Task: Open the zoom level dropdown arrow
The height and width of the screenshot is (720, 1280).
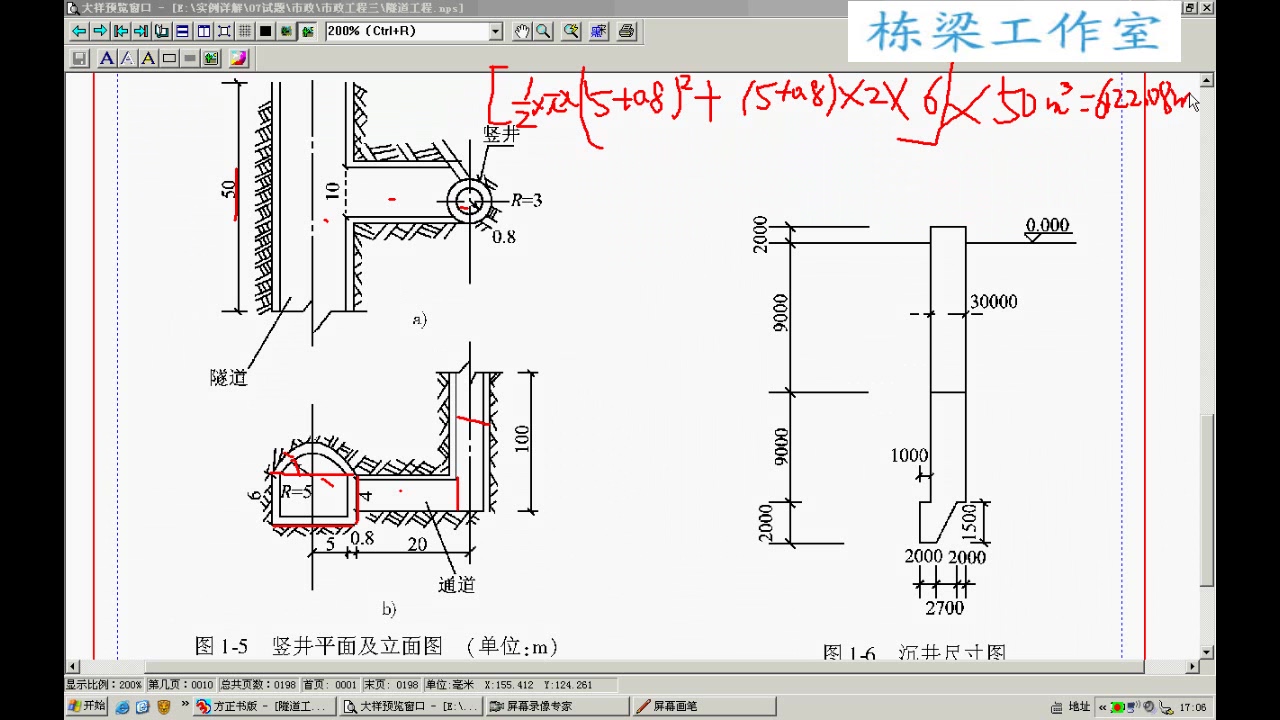Action: [496, 31]
